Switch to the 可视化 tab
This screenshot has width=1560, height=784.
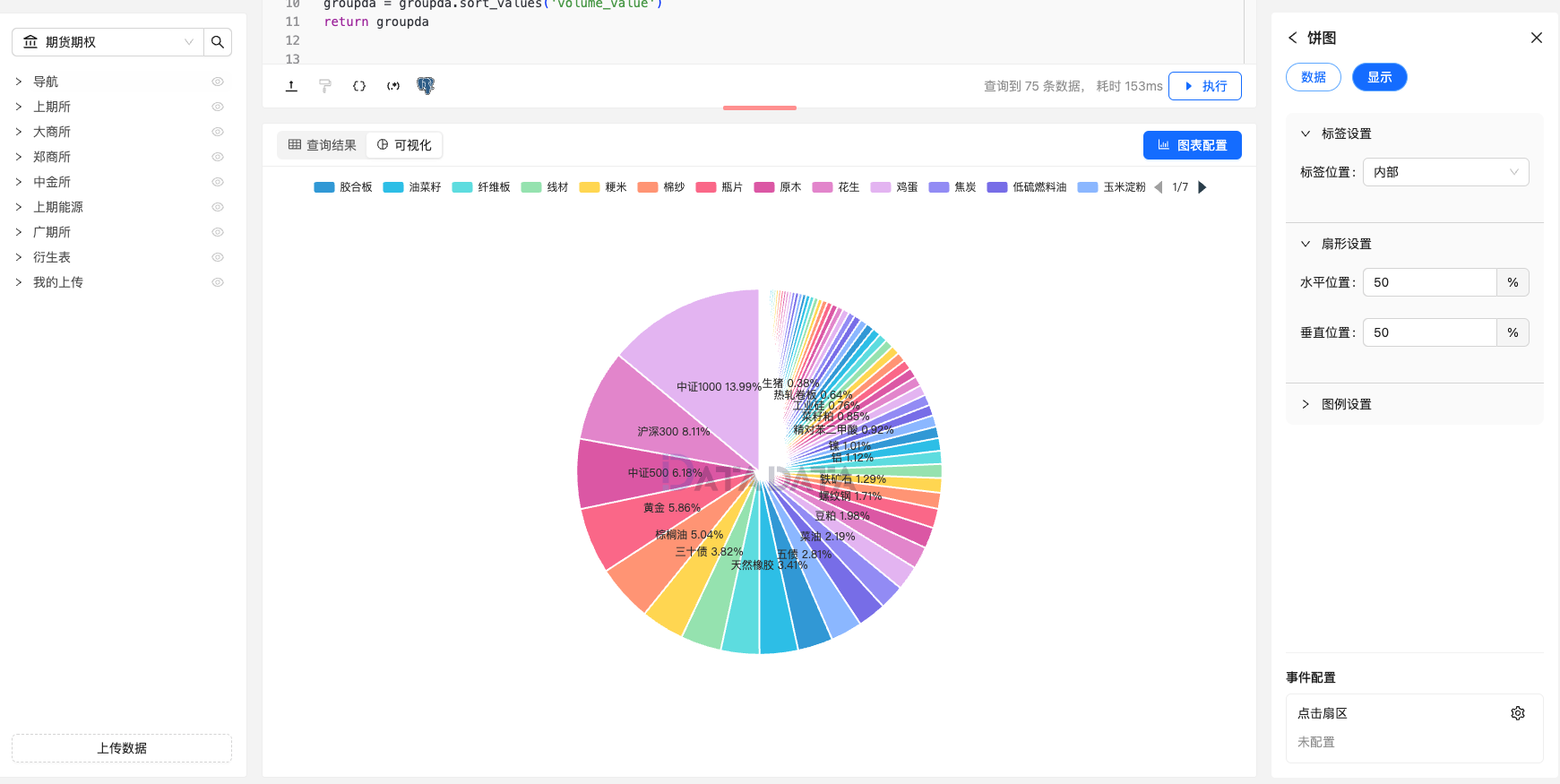(x=404, y=145)
